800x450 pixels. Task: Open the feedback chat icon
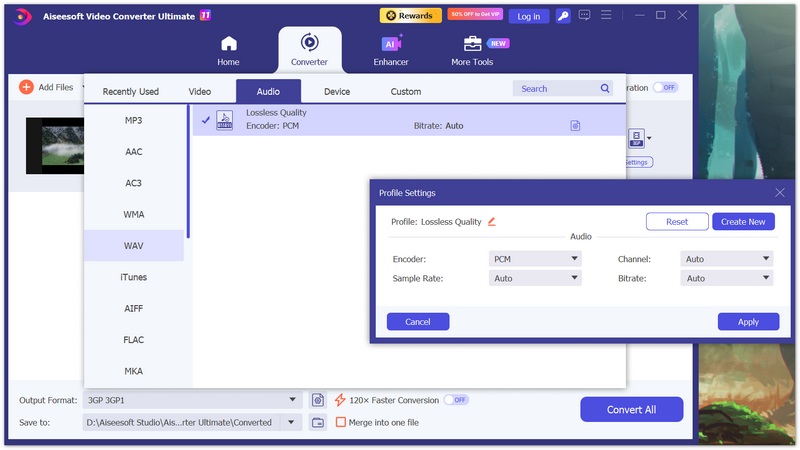[584, 15]
